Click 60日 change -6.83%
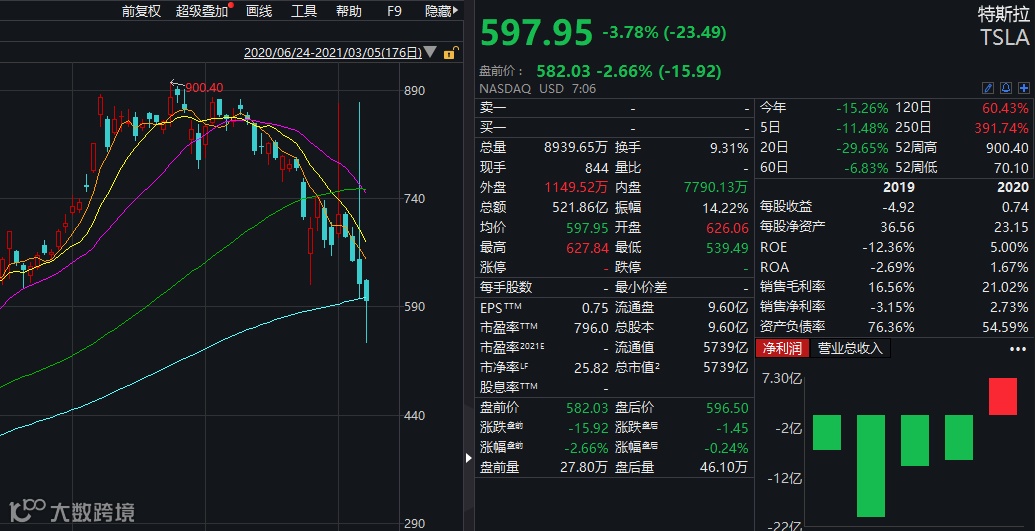The width and height of the screenshot is (1035, 531). [x=866, y=168]
